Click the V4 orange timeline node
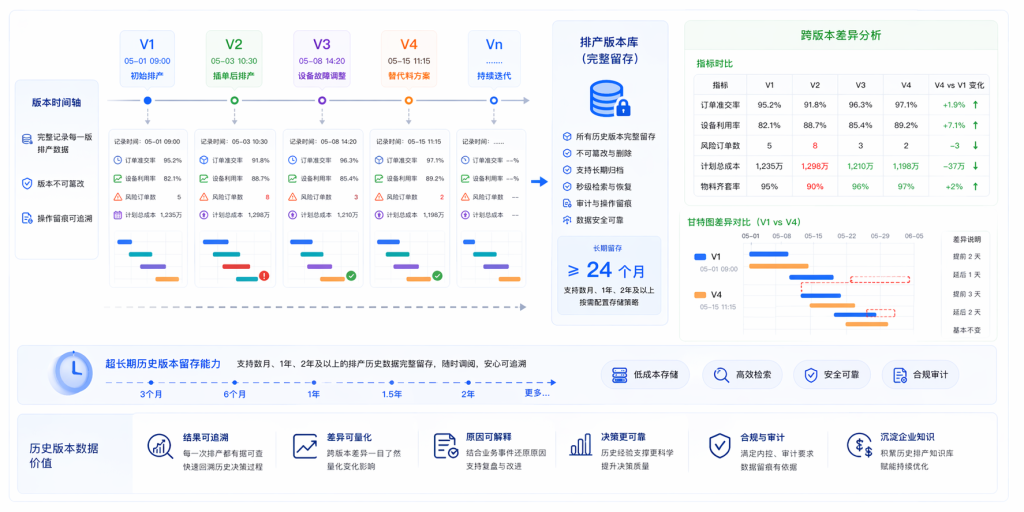1024x512 pixels. [408, 101]
